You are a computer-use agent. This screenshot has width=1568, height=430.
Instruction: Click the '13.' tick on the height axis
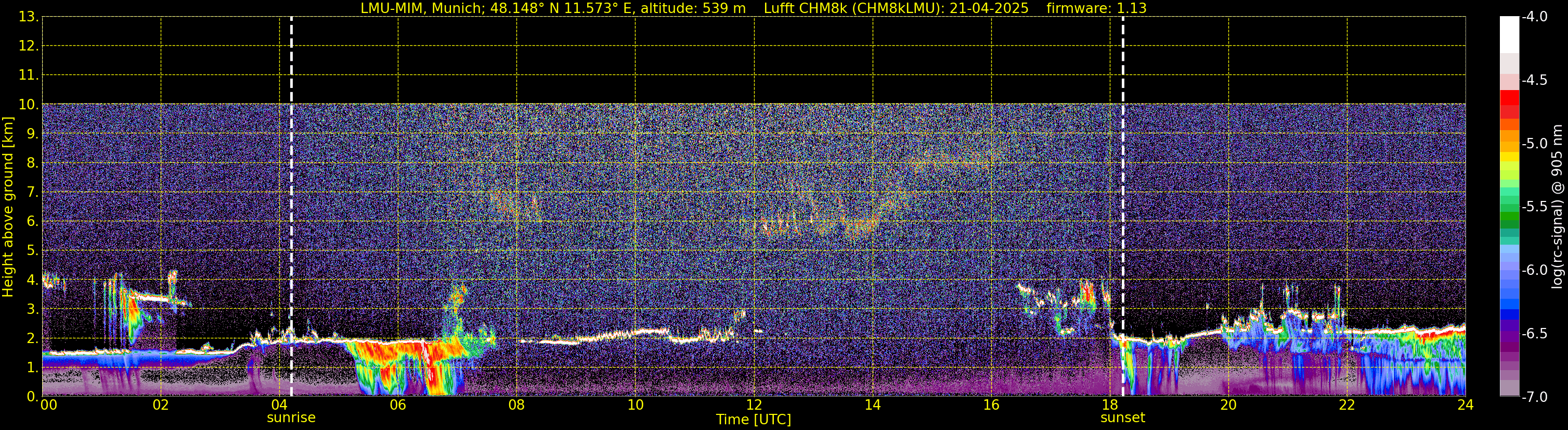(29, 17)
